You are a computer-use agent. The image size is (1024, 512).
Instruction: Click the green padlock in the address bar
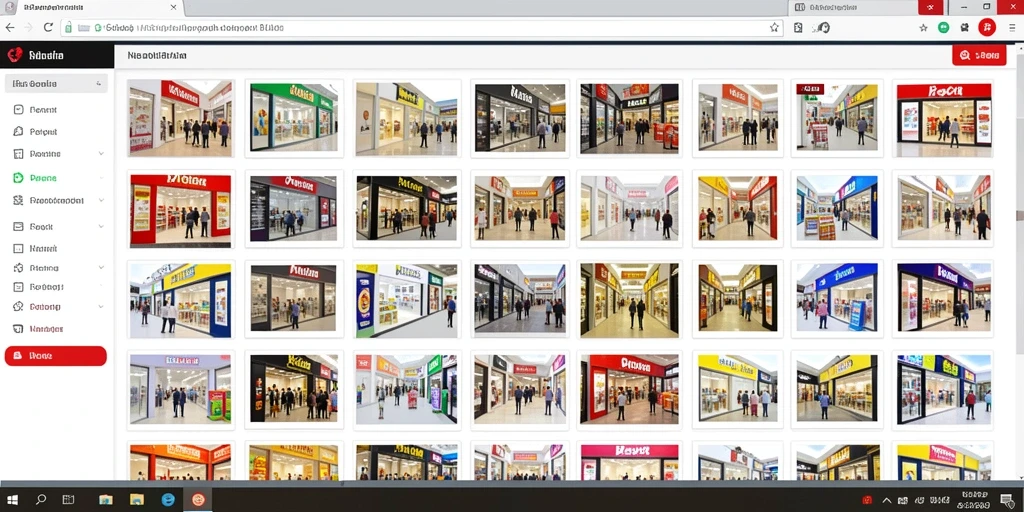67,28
